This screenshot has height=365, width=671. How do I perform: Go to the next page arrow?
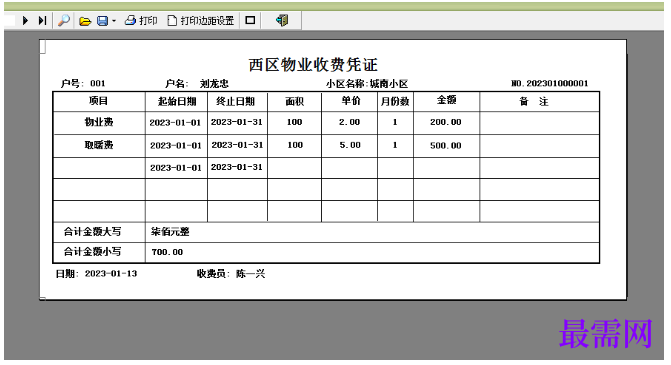click(25, 21)
